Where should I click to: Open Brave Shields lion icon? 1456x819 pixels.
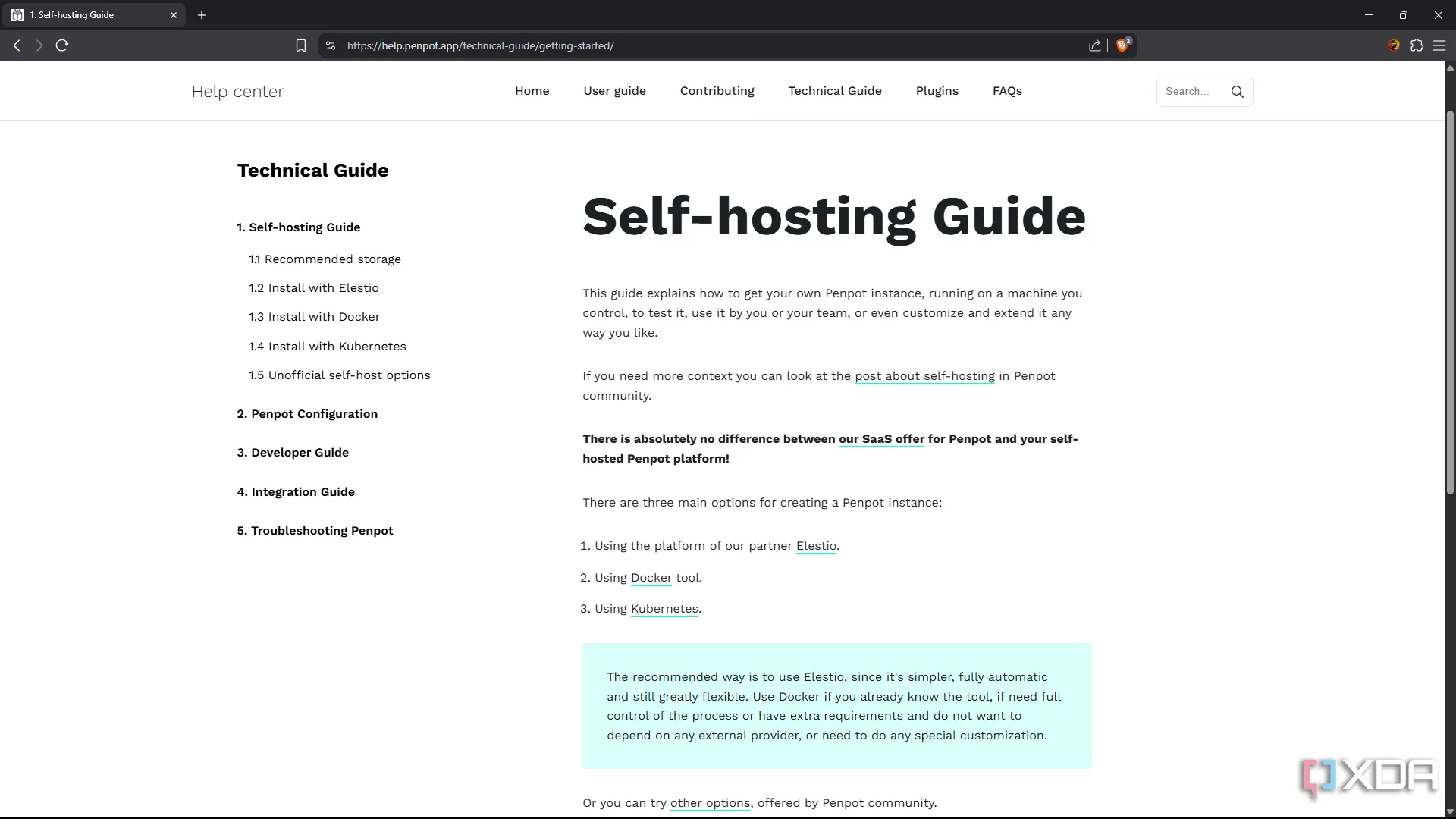[1123, 45]
